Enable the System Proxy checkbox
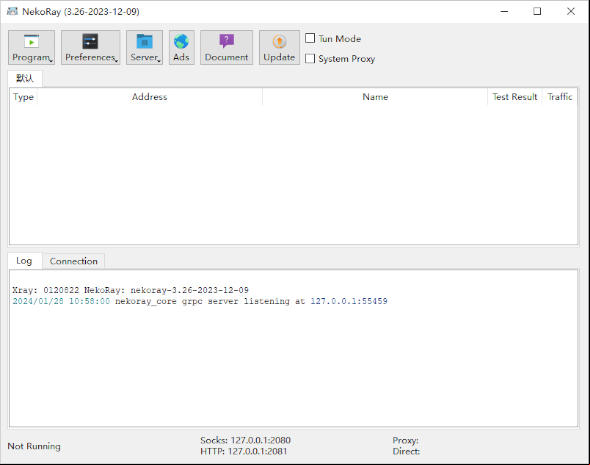 pyautogui.click(x=310, y=58)
